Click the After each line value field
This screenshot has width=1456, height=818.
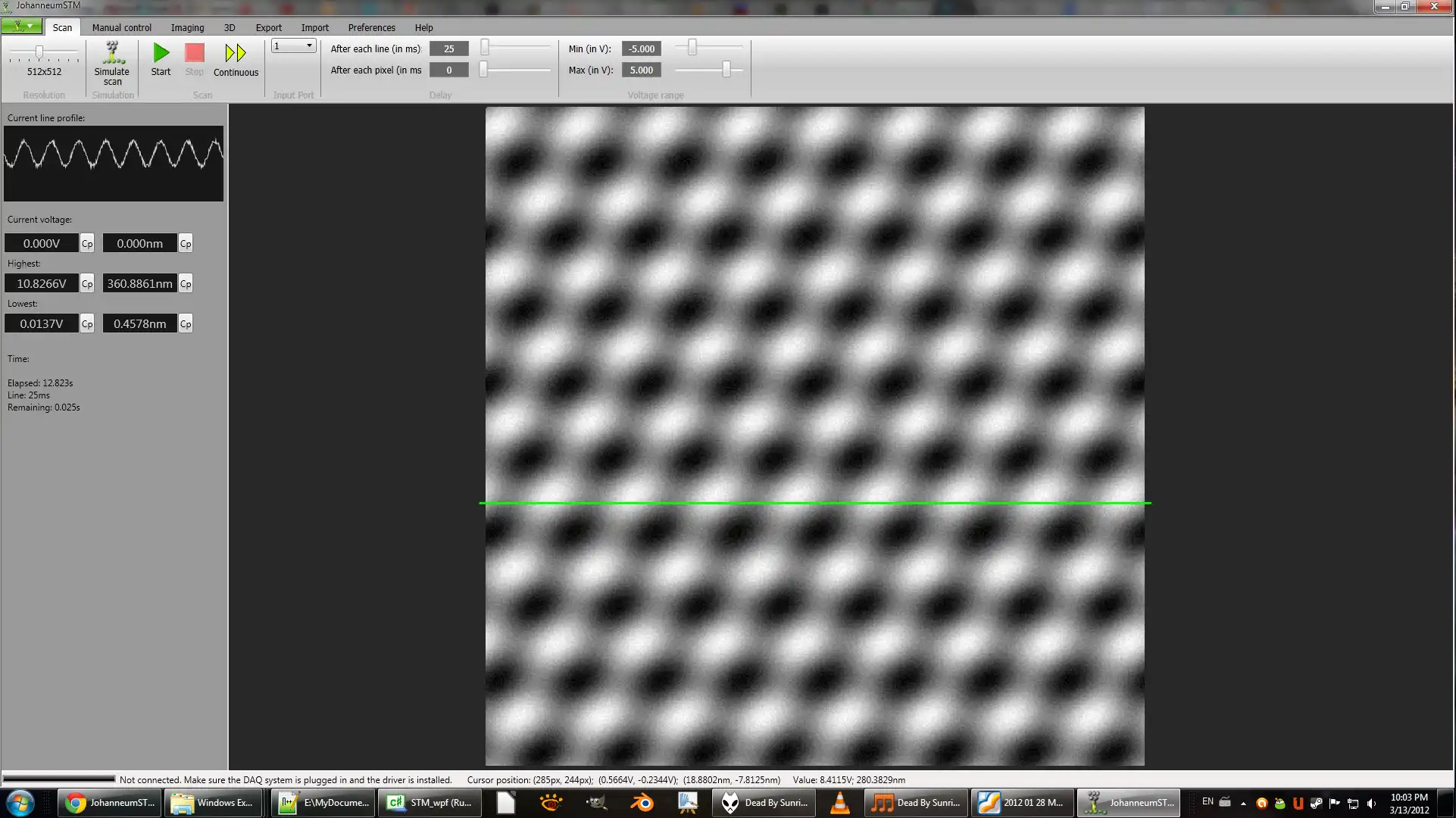point(449,48)
